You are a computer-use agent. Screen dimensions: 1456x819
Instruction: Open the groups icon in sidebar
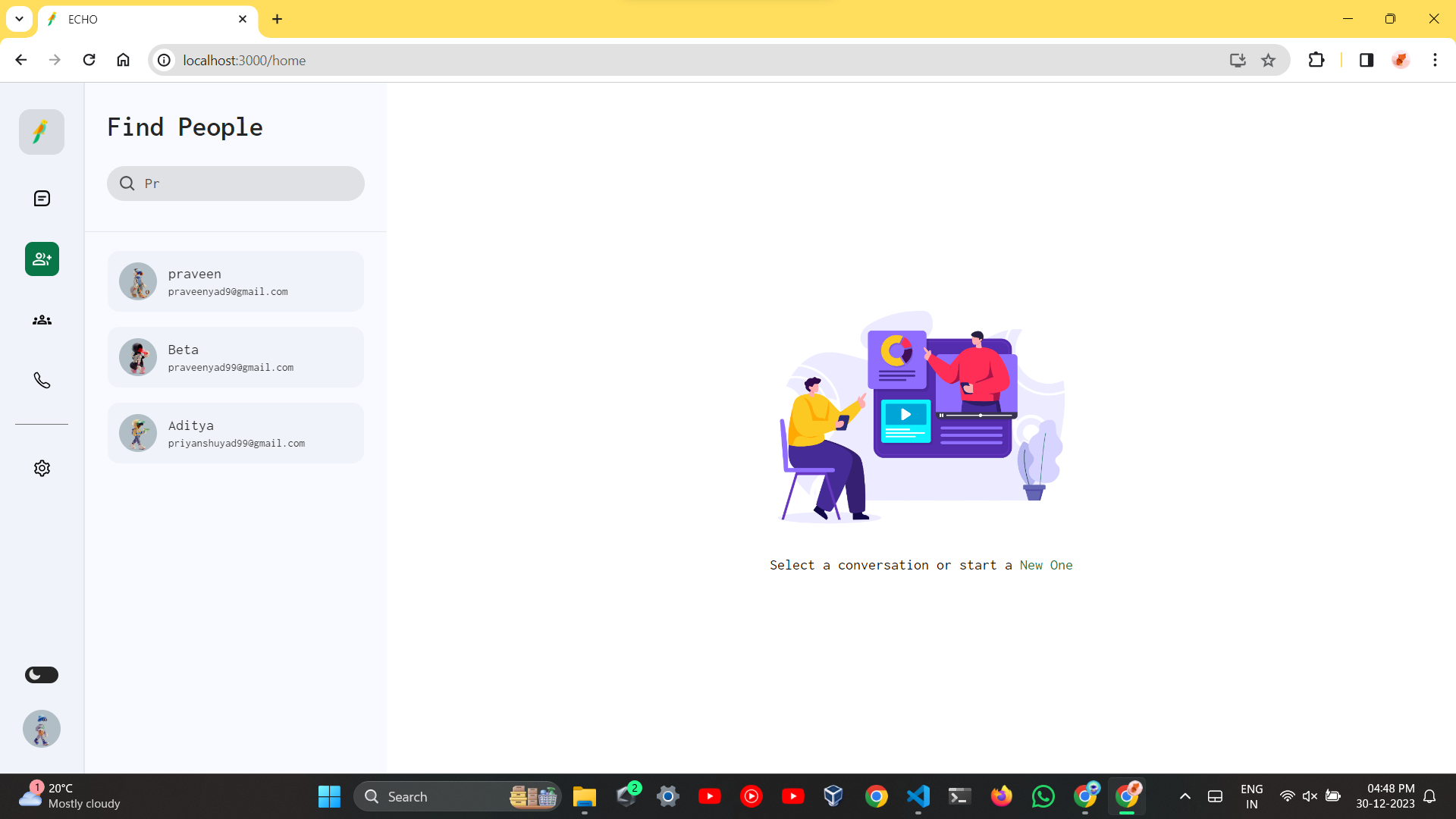pyautogui.click(x=42, y=320)
